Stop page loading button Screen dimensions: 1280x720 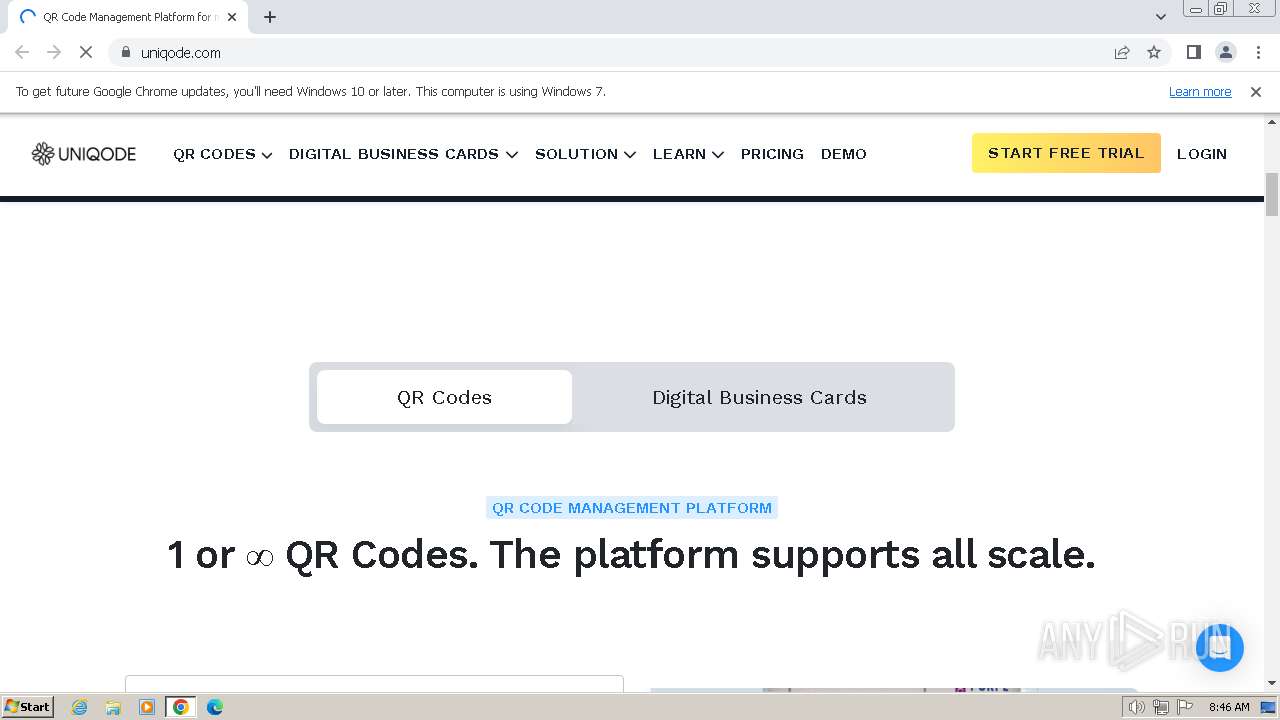86,52
